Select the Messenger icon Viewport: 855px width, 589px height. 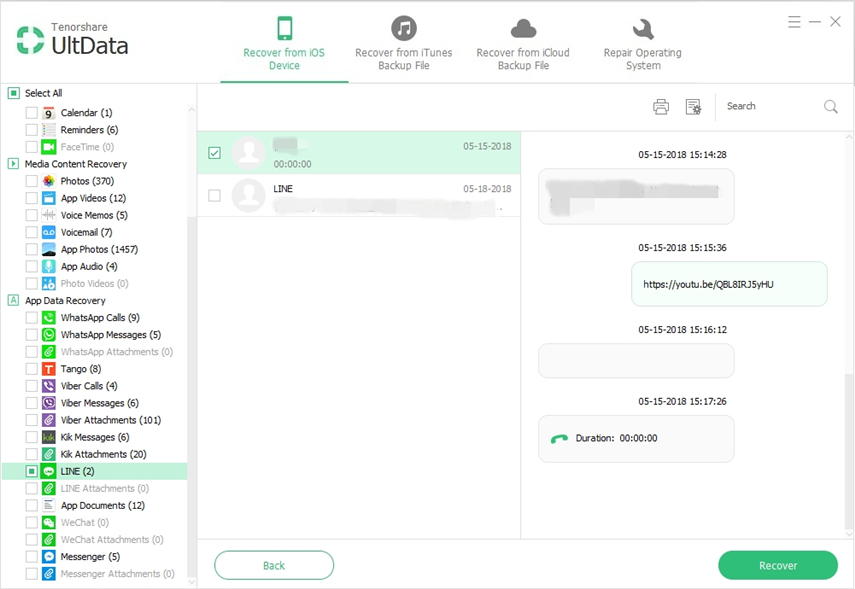coord(49,556)
